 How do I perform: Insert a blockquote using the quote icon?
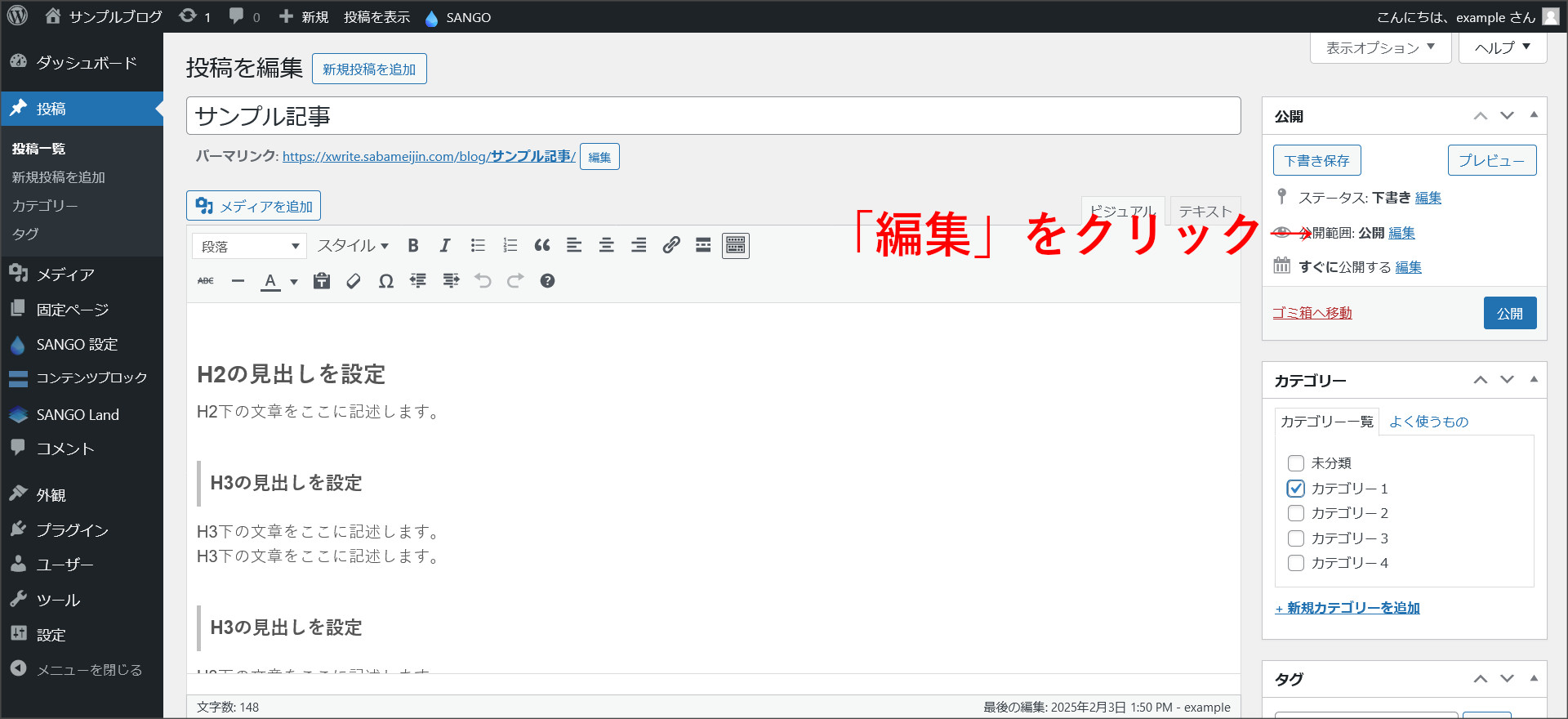click(542, 245)
